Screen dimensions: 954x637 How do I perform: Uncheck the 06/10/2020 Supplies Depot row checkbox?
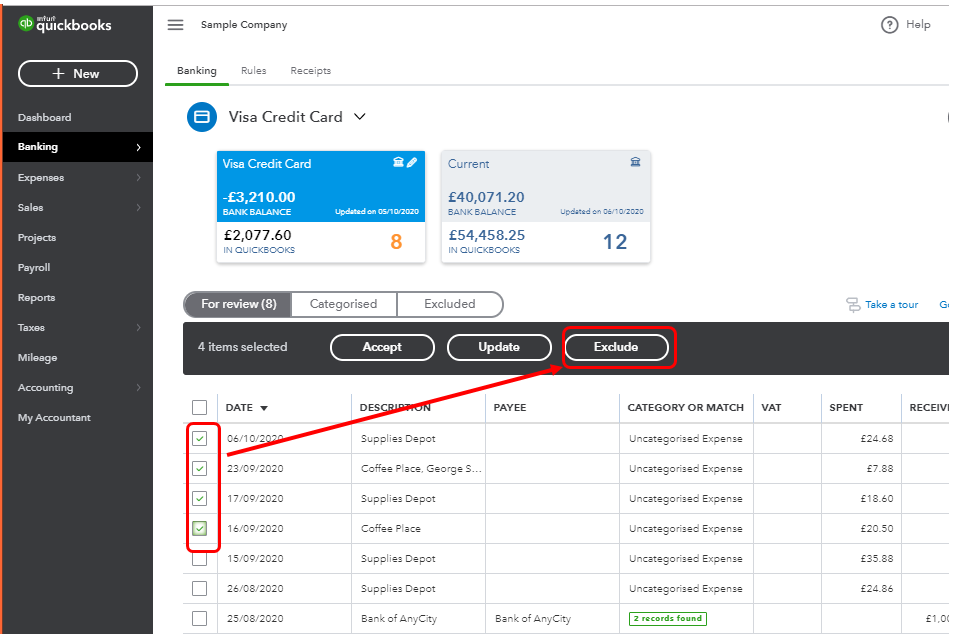coord(200,438)
